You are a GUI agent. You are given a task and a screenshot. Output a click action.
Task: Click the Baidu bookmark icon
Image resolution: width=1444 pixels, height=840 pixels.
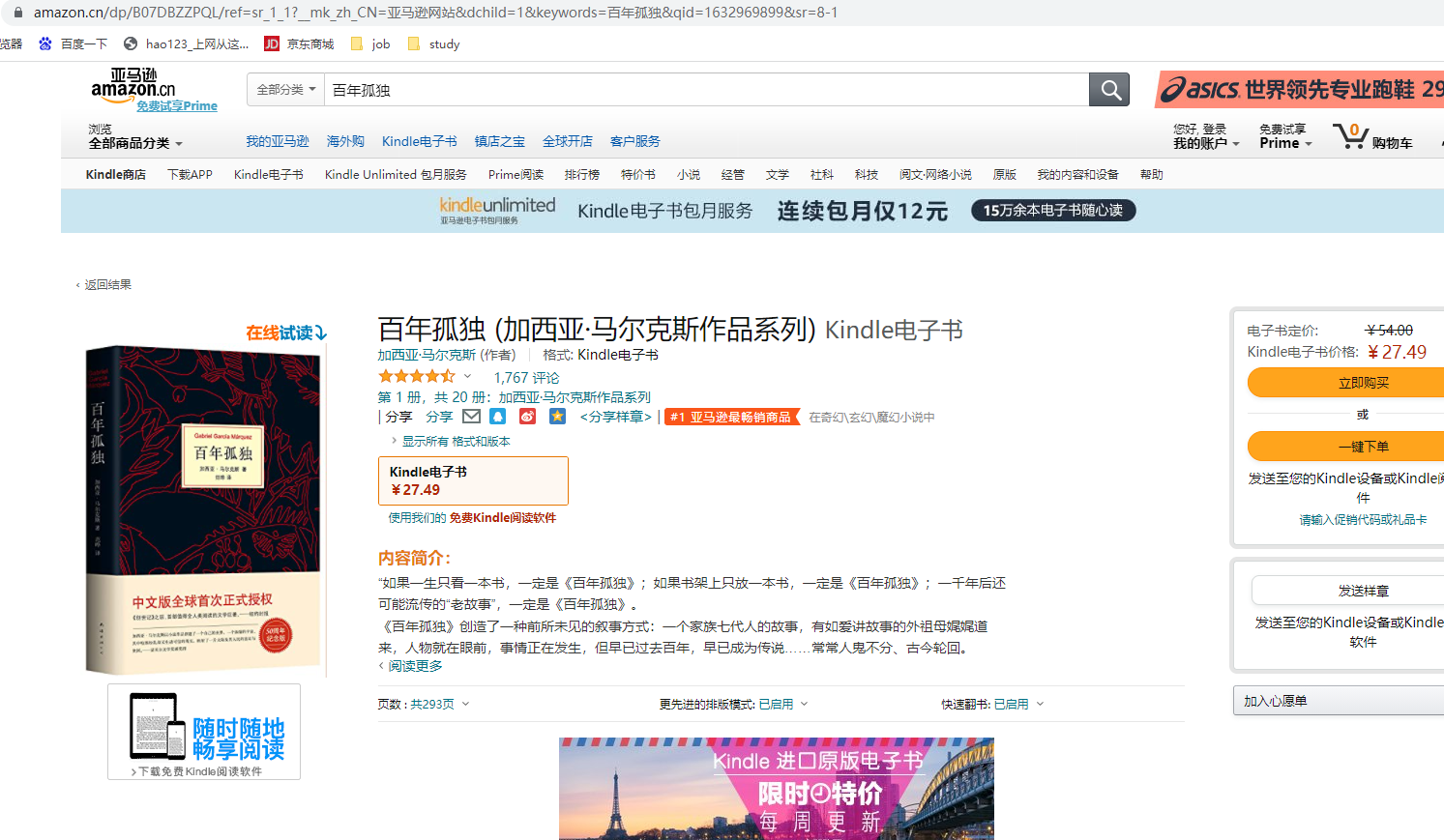pyautogui.click(x=45, y=43)
